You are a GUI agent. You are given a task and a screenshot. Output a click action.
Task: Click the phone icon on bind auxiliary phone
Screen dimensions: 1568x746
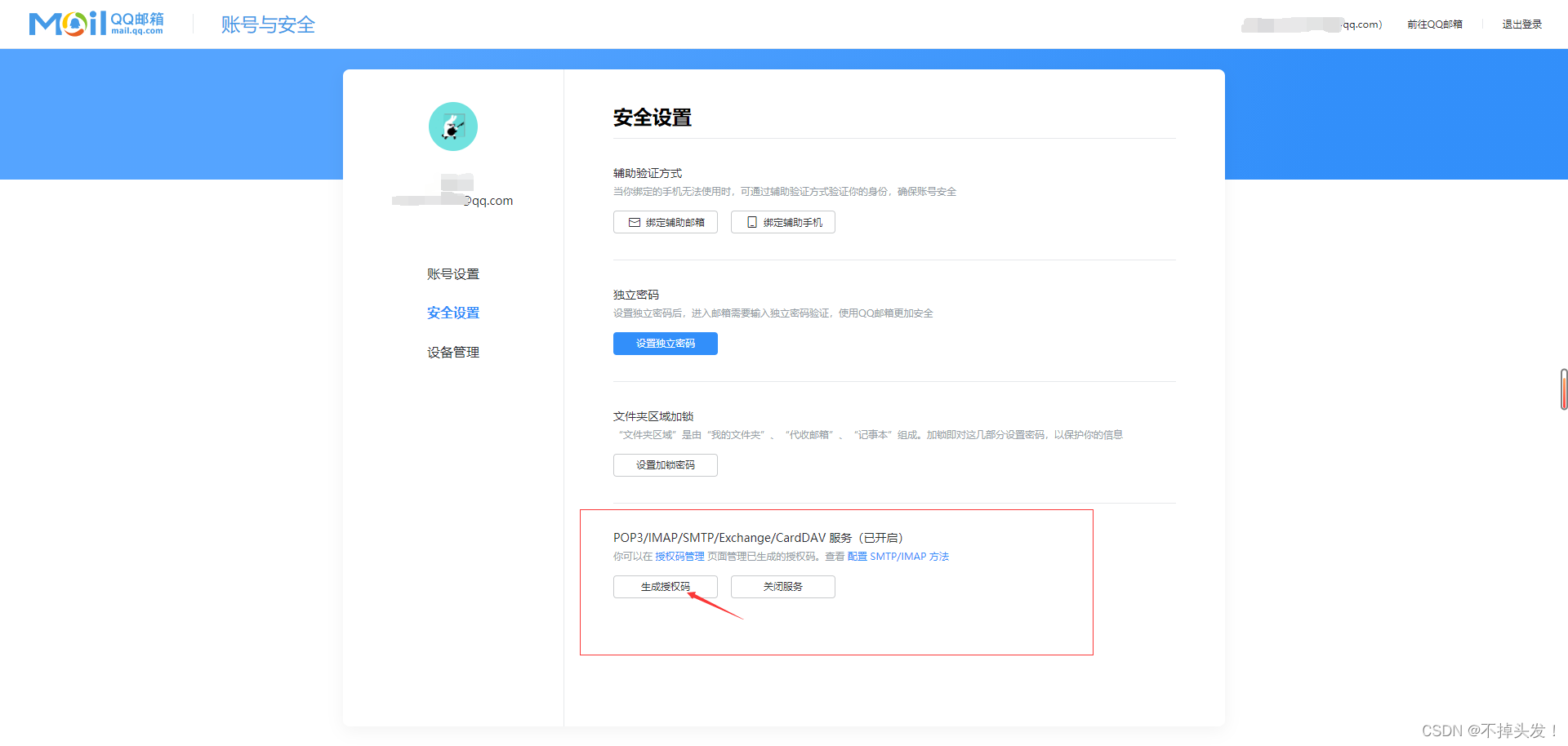[x=752, y=221]
